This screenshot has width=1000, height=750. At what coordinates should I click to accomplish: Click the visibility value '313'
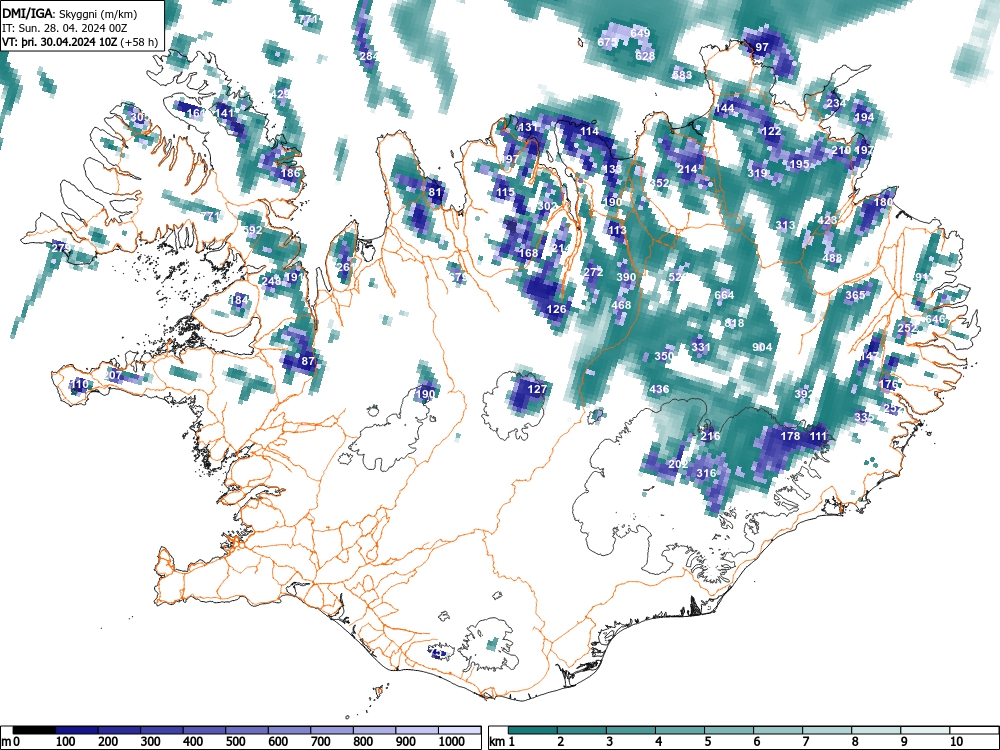785,225
